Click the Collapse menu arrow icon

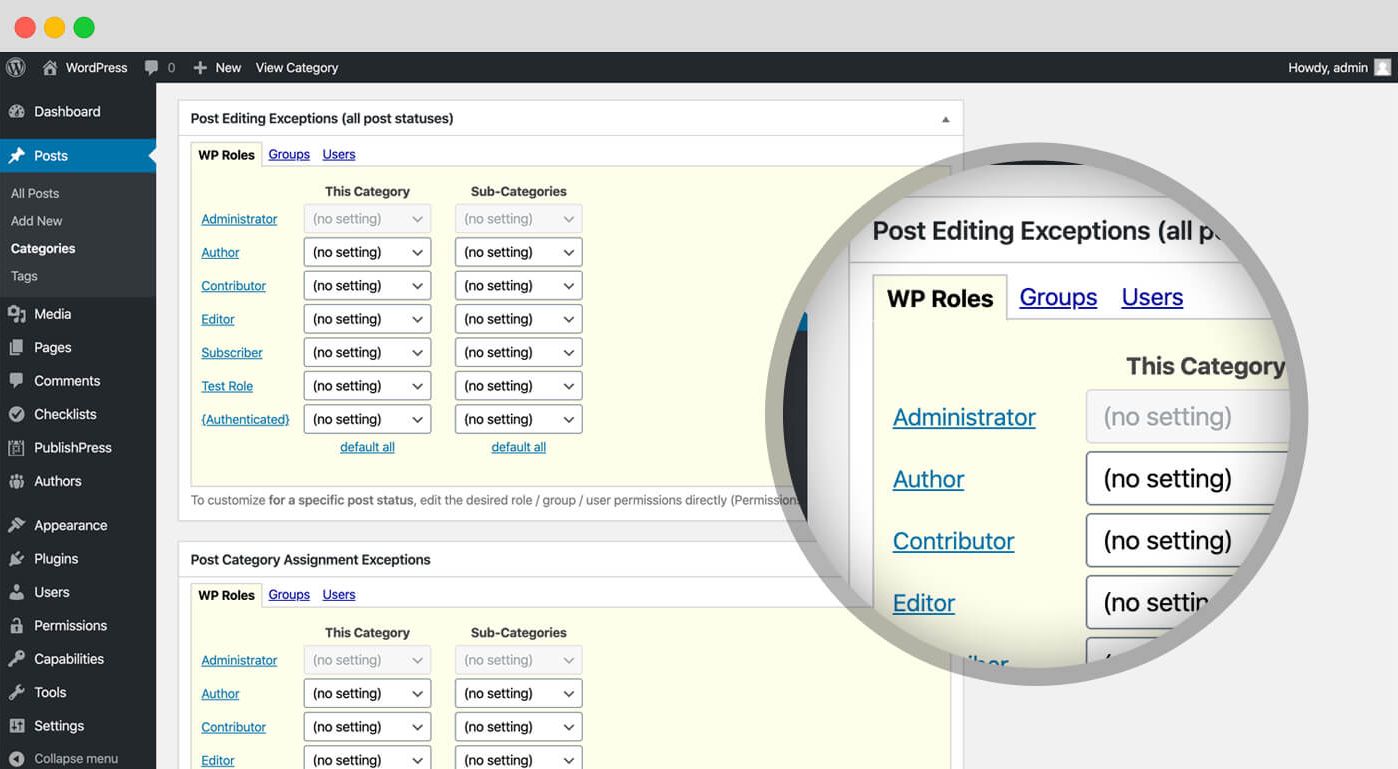point(17,759)
